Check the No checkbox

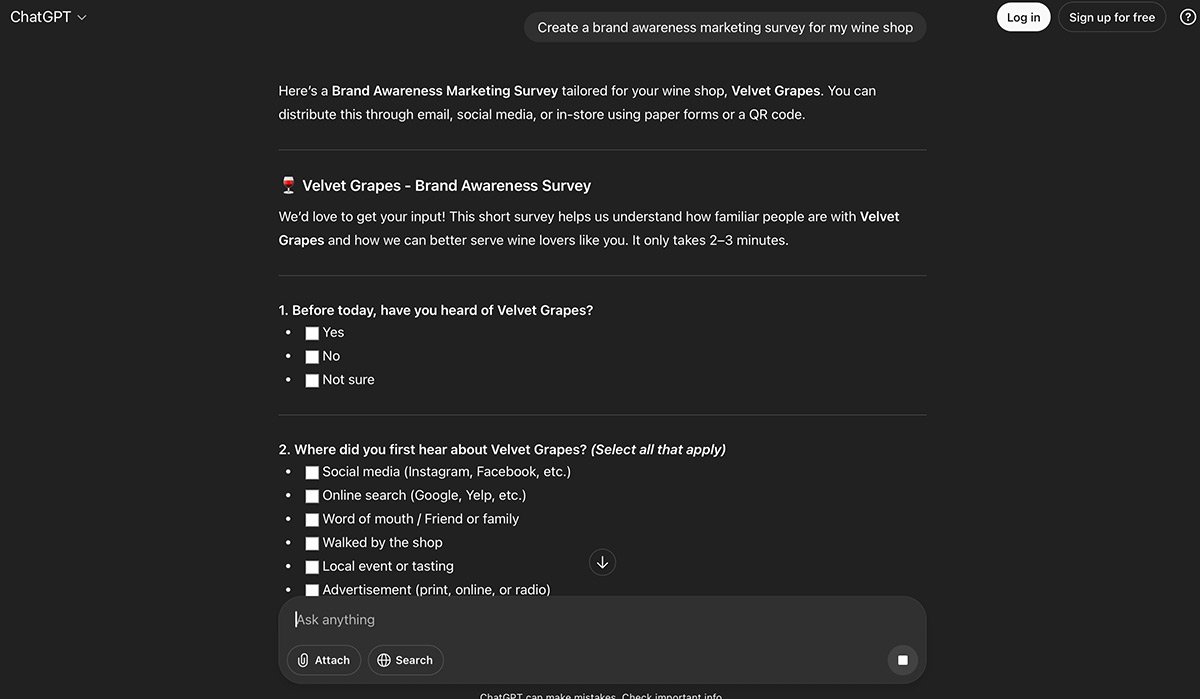pyautogui.click(x=312, y=357)
